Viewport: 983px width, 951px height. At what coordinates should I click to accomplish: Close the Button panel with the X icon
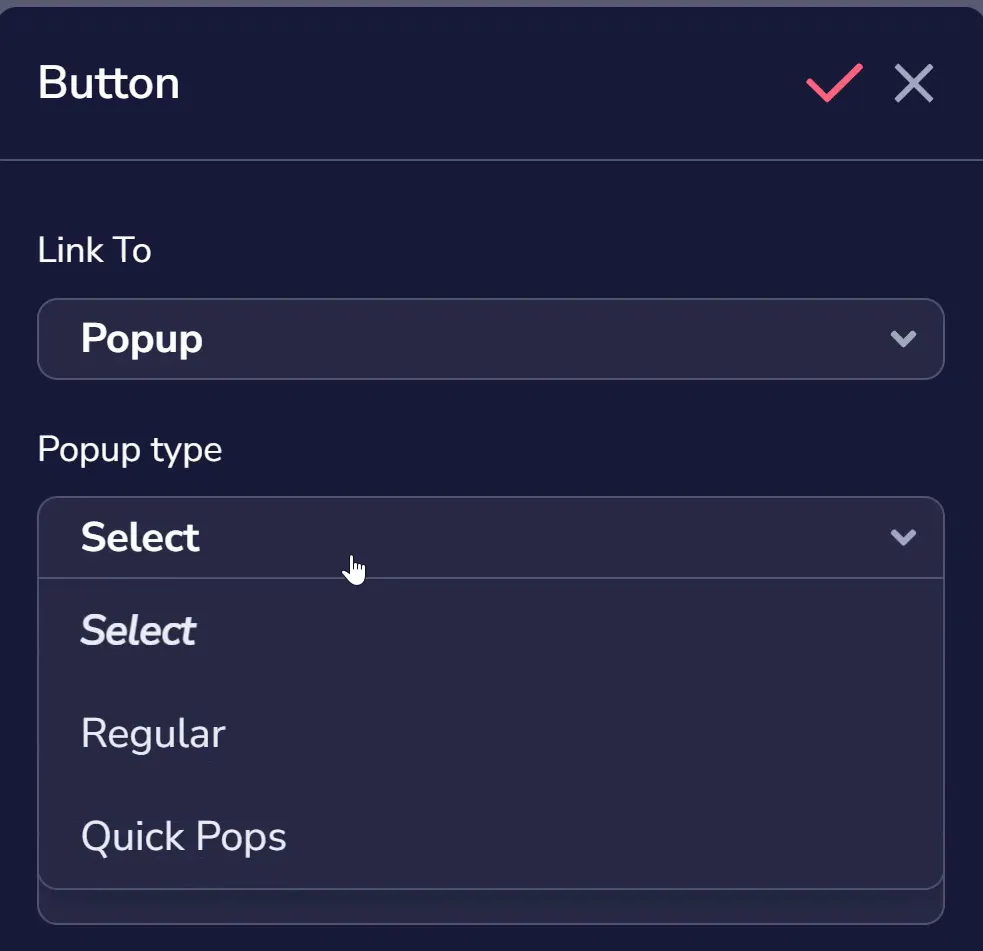click(x=913, y=83)
